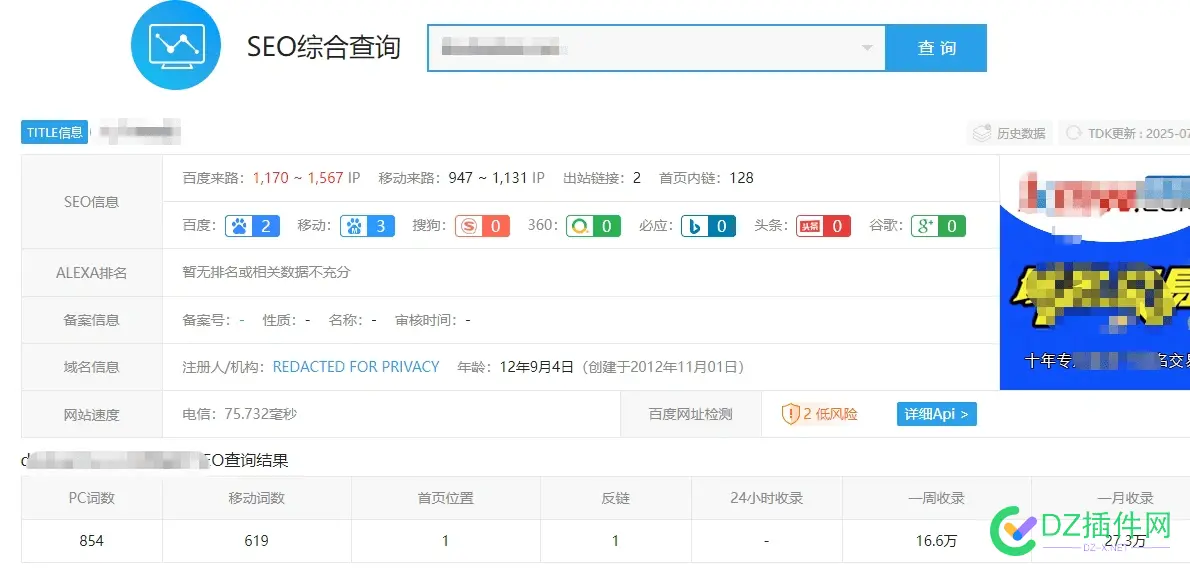Click REDACTED FOR PRIVACY registrant link
The image size is (1190, 571).
(356, 367)
